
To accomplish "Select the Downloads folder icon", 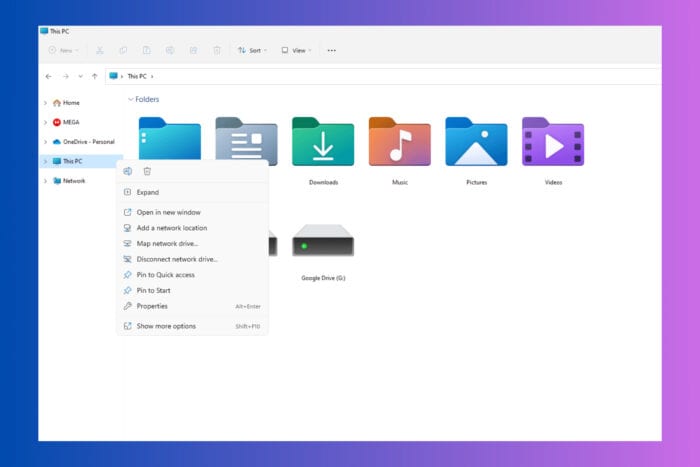I will [x=323, y=142].
